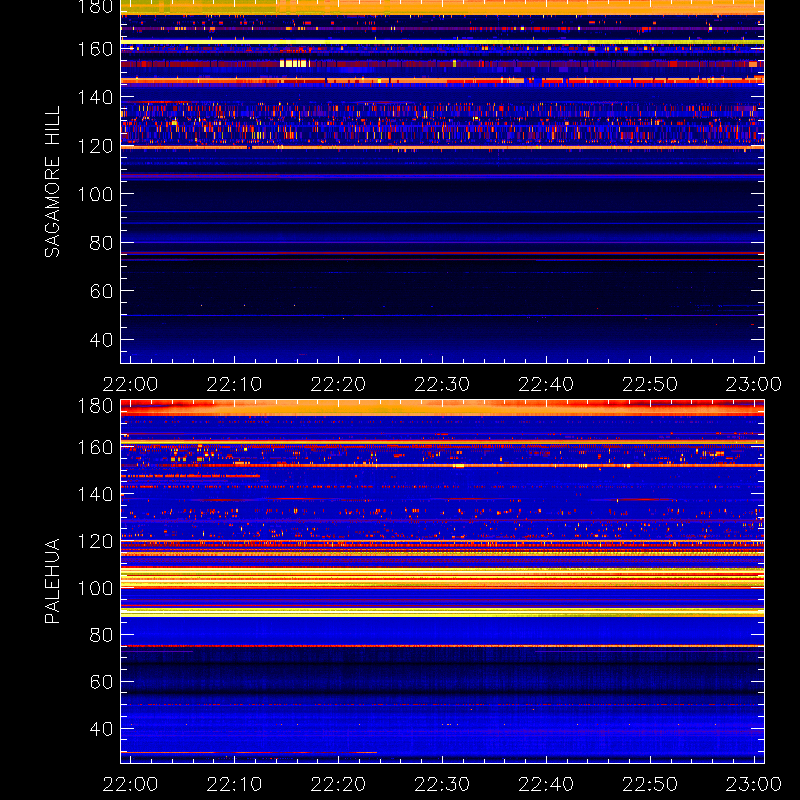
Task: Click 22:30 label under Palehua plot
Action: coord(442,784)
